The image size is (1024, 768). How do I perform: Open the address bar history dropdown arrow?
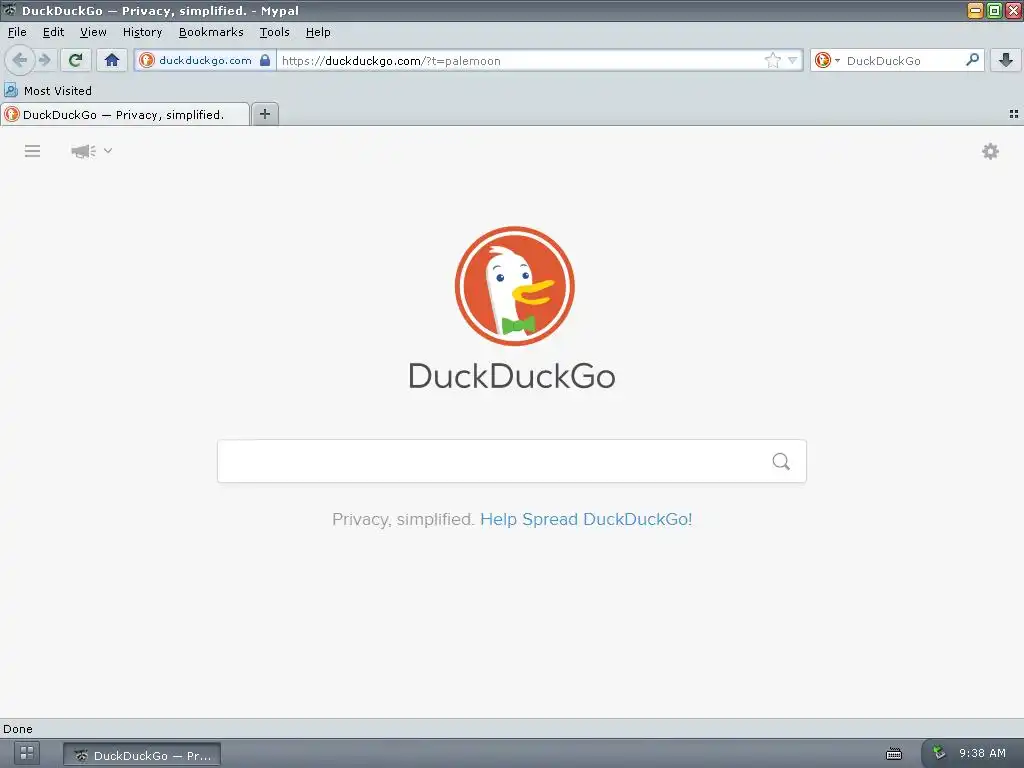click(793, 60)
